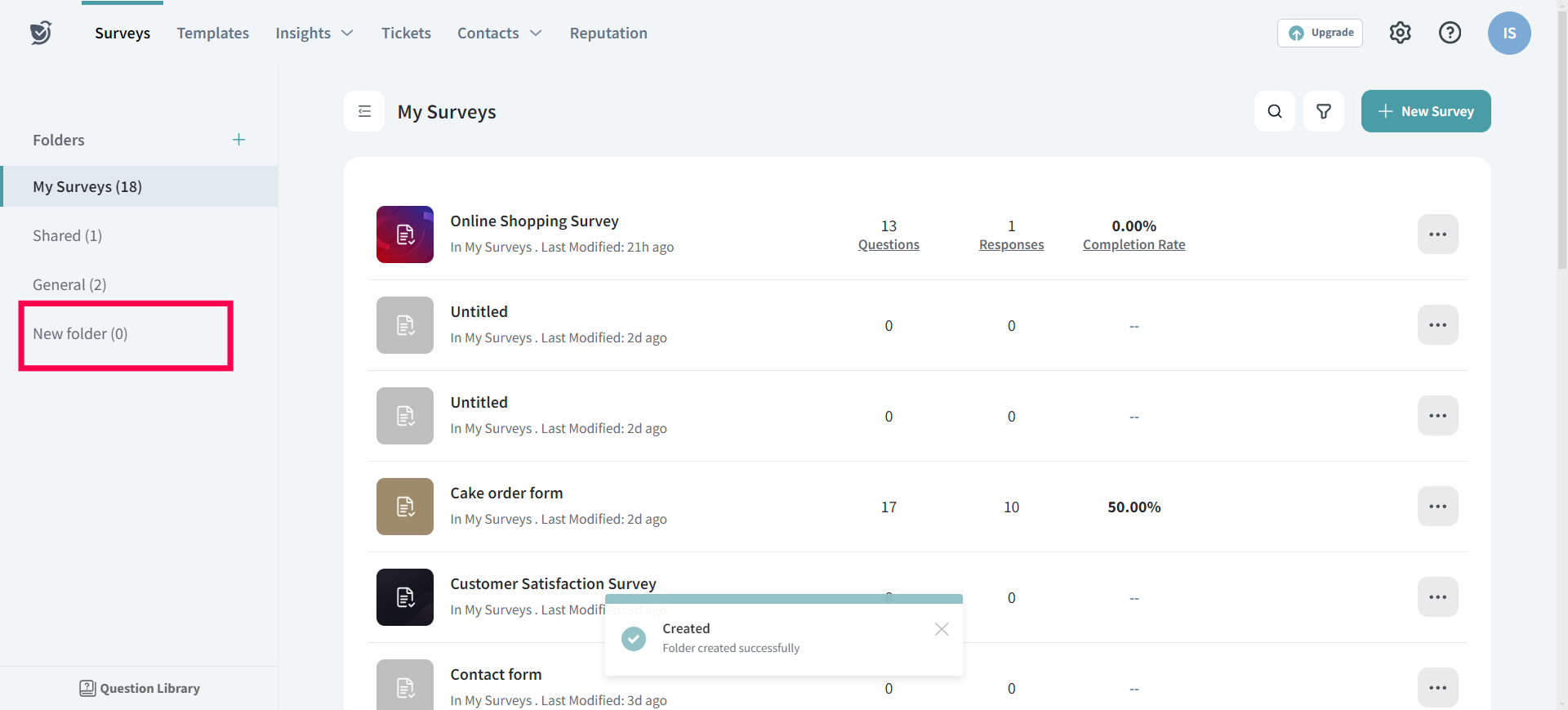
Task: Click the SurveySparrow logo icon
Action: (41, 33)
